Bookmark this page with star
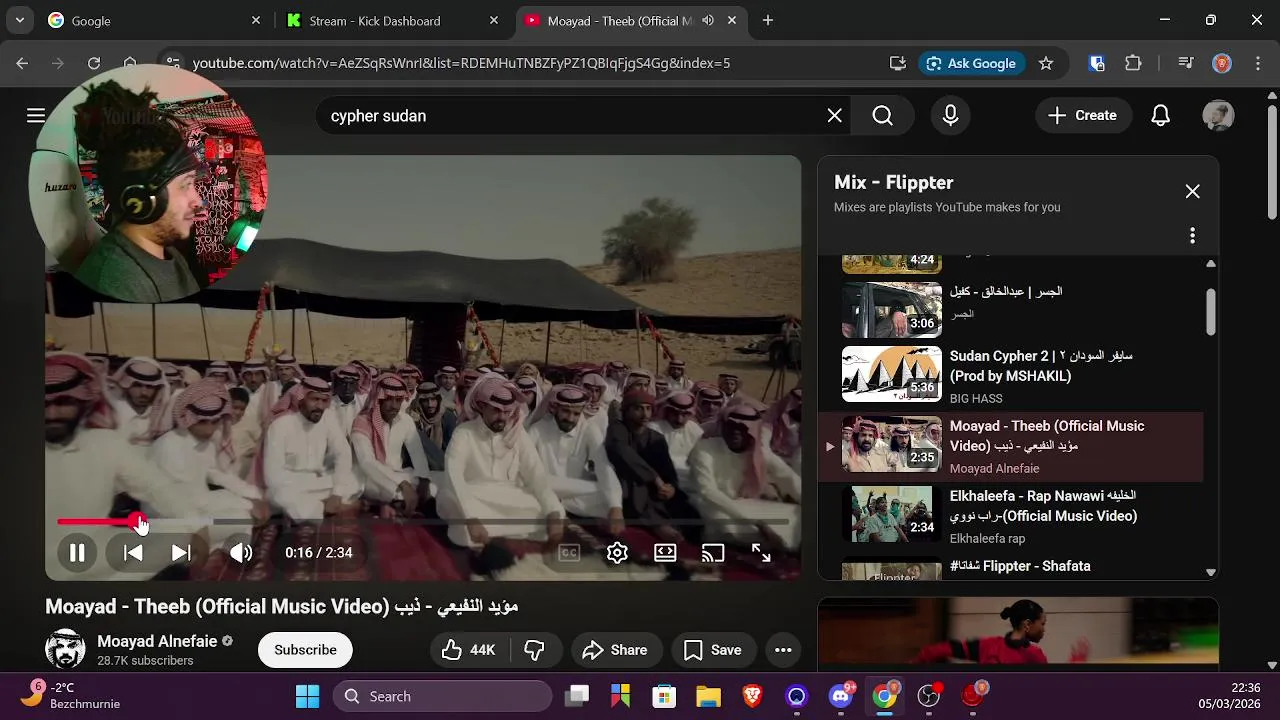 point(1046,63)
